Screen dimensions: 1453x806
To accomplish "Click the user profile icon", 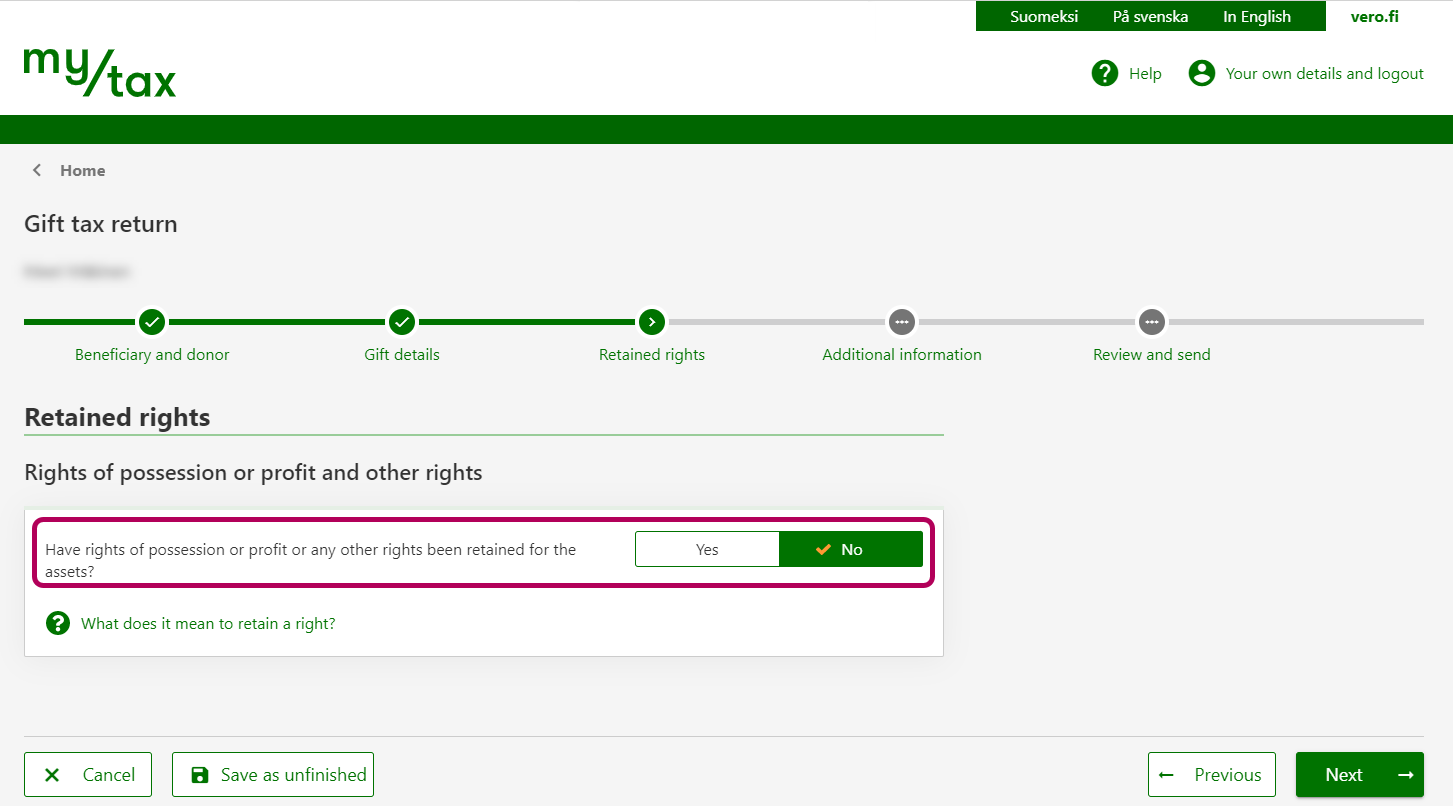I will coord(1201,73).
